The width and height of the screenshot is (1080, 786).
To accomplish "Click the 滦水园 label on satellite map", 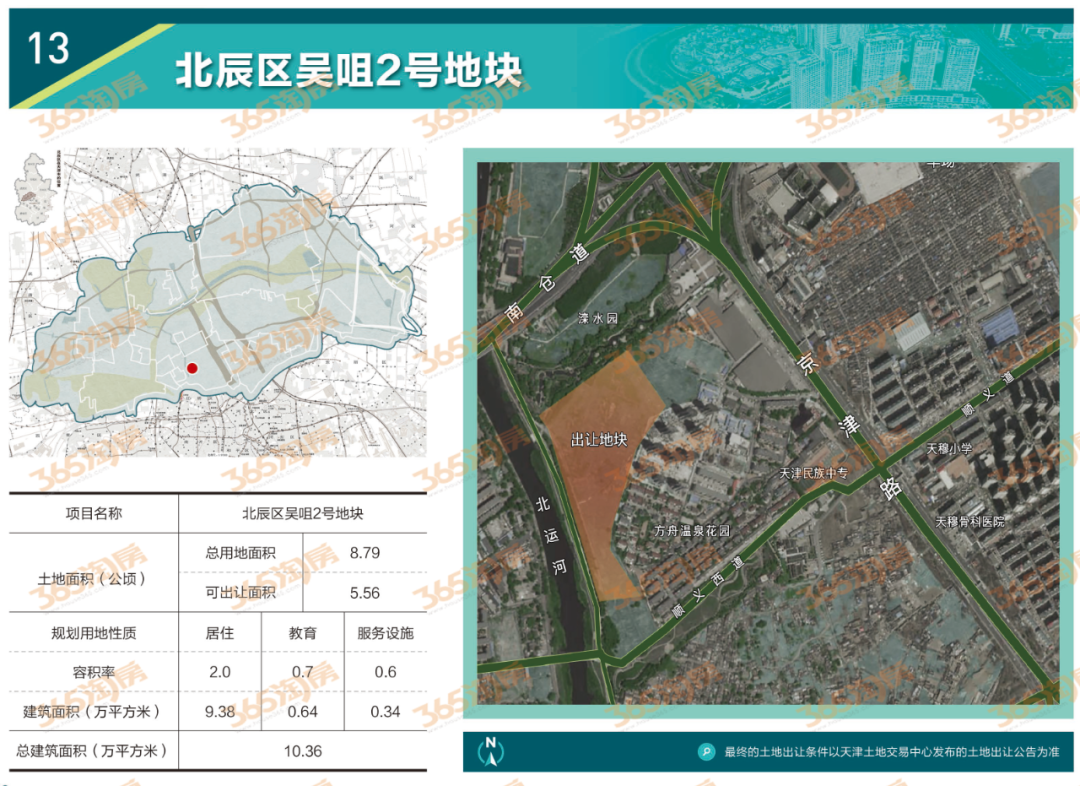I will tap(598, 318).
